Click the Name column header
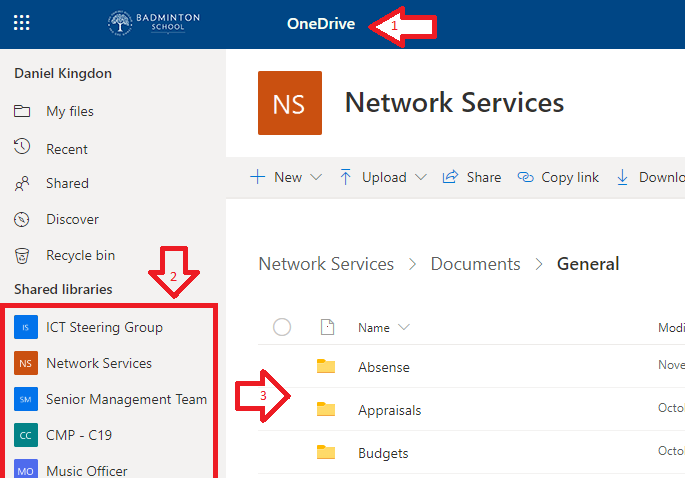This screenshot has width=685, height=478. click(x=374, y=328)
